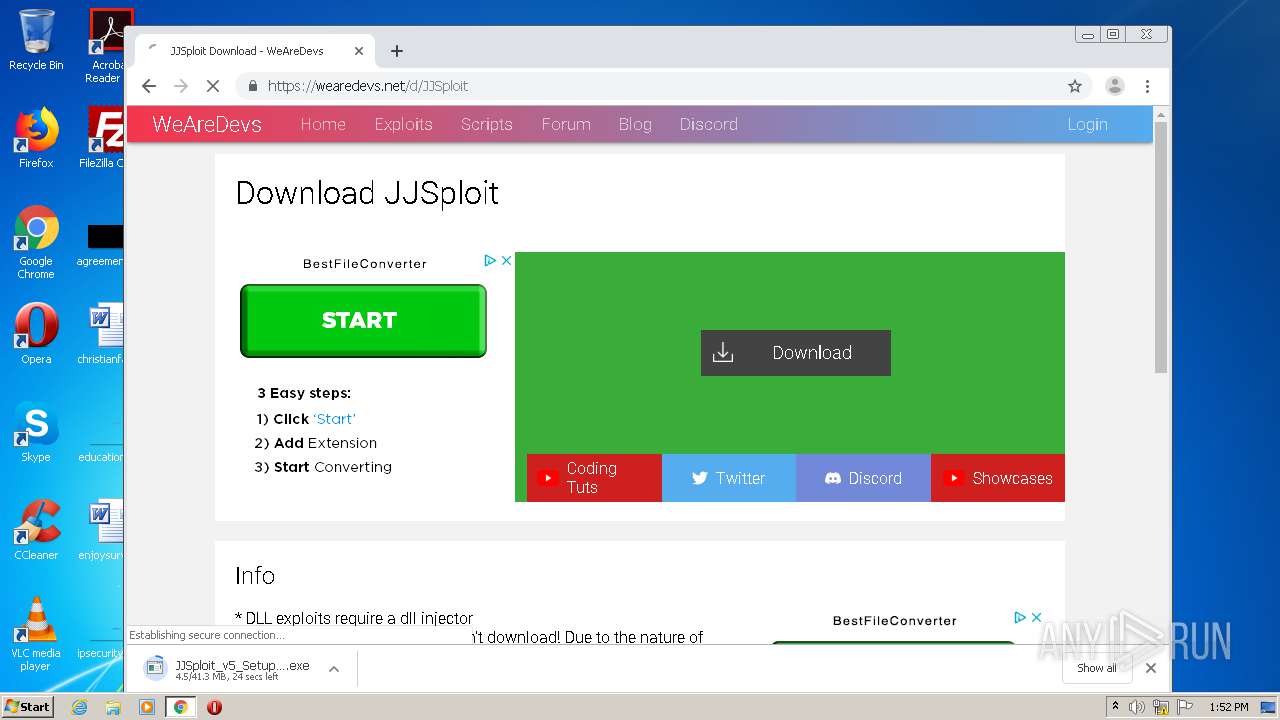Image resolution: width=1280 pixels, height=720 pixels.
Task: Click 'Start' link in ad steps
Action: [334, 419]
